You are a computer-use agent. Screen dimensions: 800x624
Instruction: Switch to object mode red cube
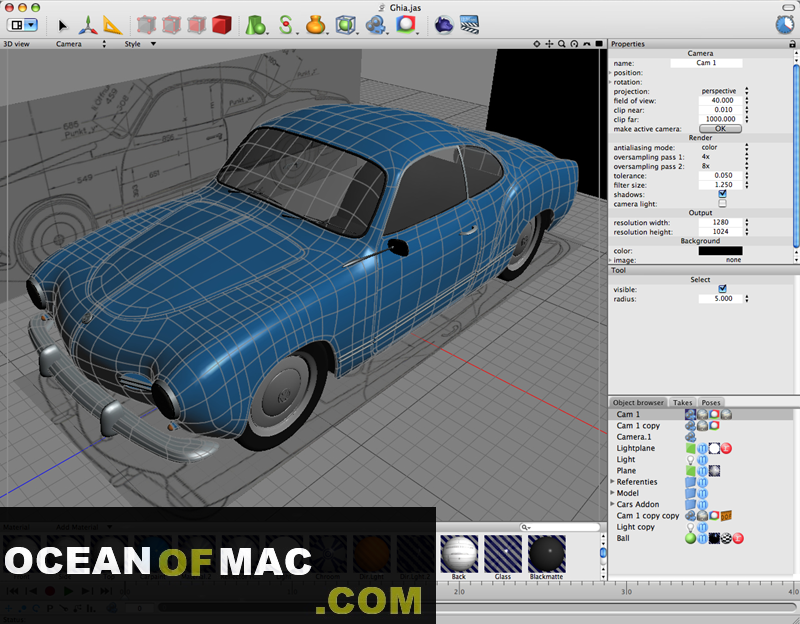tap(221, 24)
